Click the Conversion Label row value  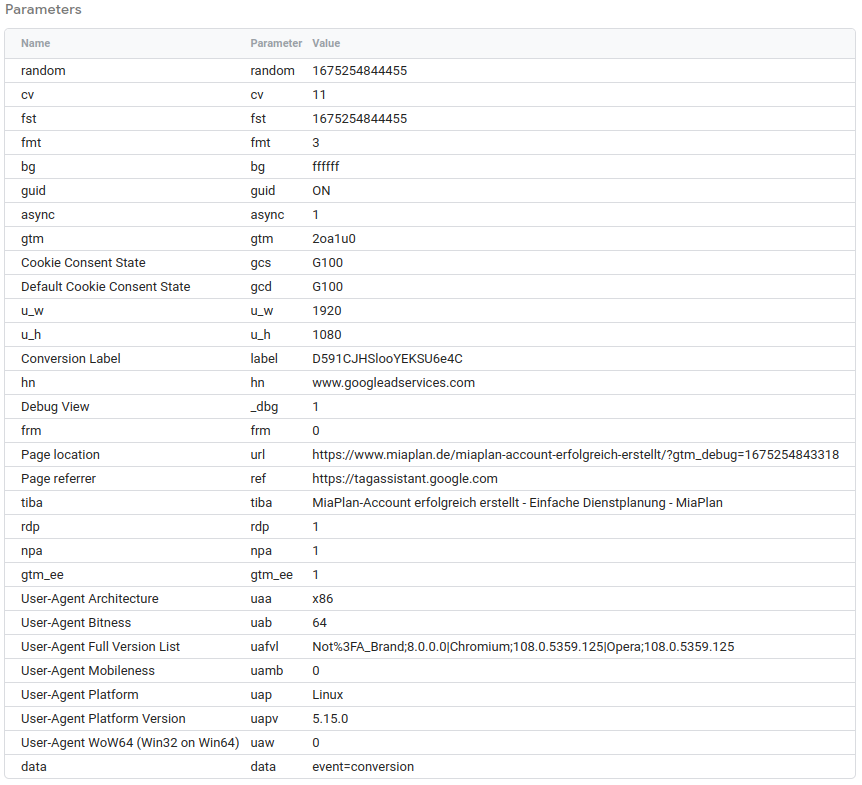click(387, 359)
